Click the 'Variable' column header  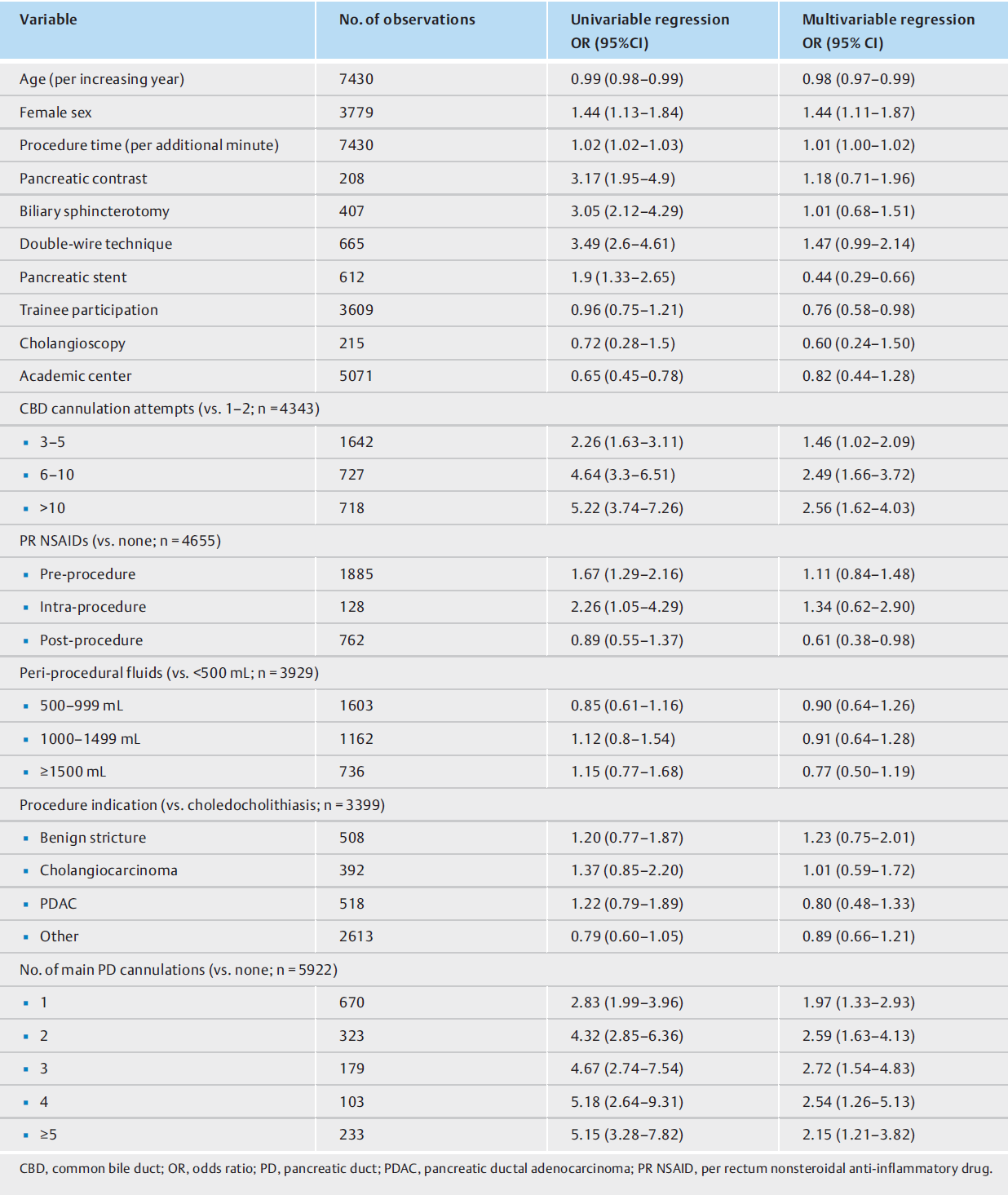click(48, 20)
